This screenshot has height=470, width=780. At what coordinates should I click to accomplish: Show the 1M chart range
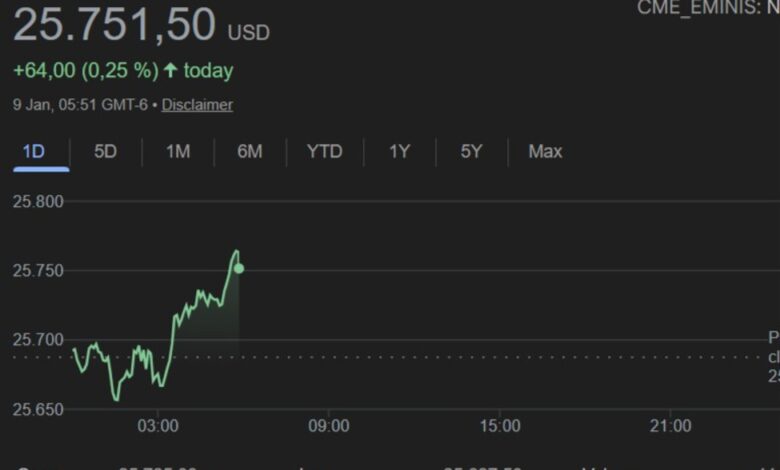178,152
